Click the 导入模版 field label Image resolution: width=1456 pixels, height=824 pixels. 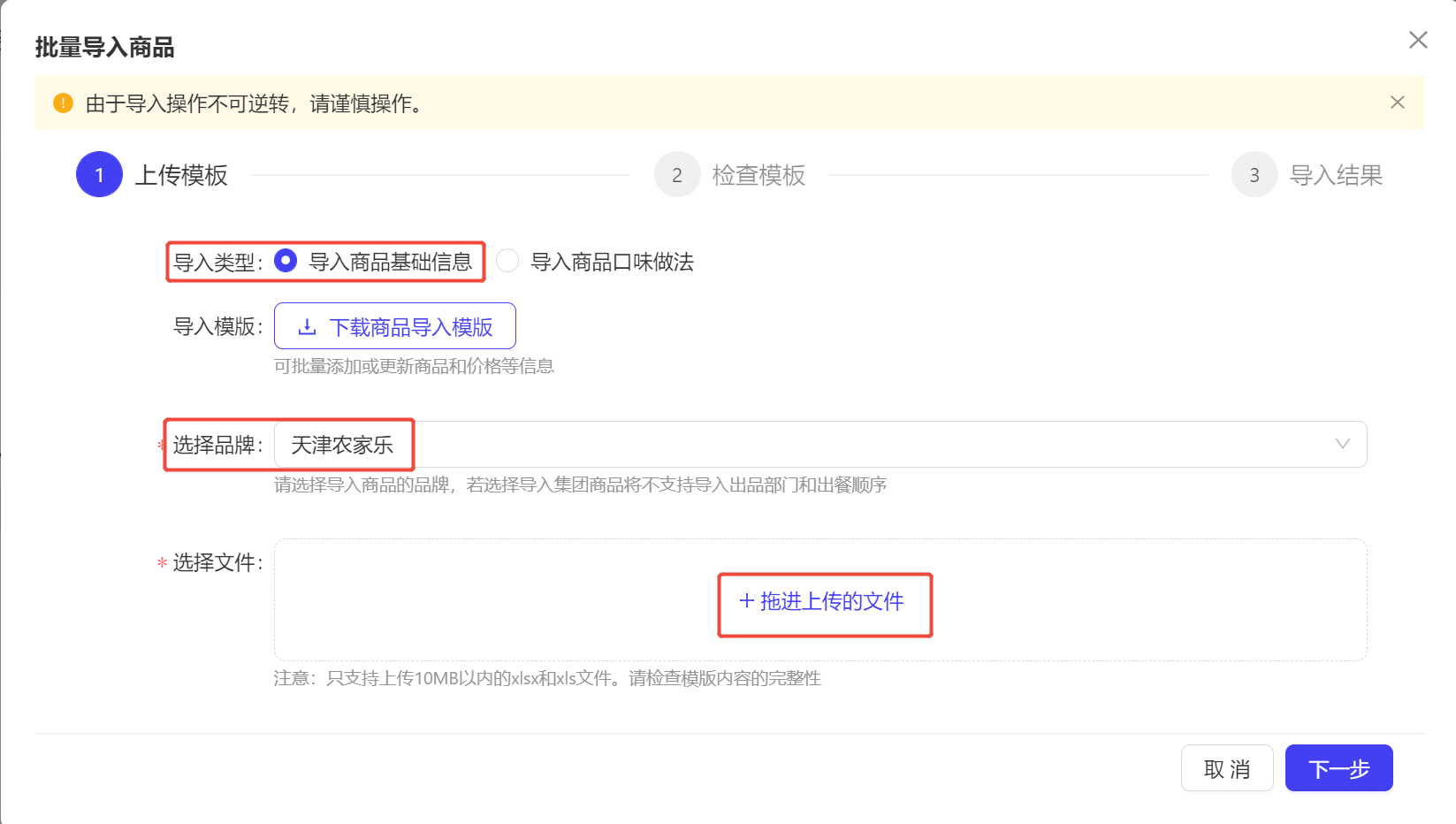point(217,326)
